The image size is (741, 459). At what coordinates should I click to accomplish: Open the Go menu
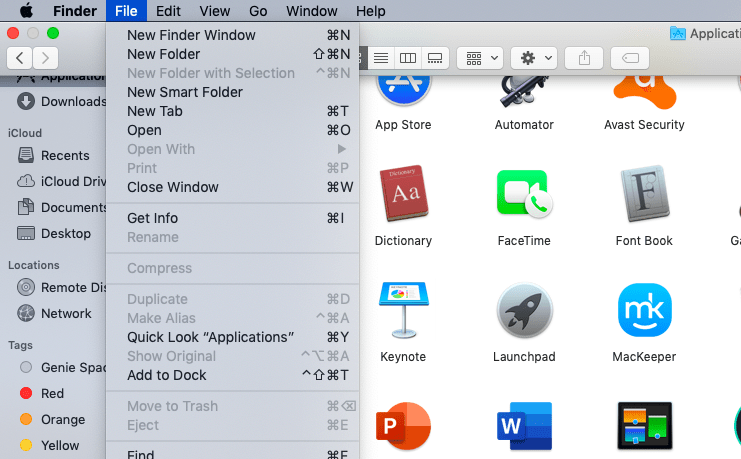[x=258, y=10]
